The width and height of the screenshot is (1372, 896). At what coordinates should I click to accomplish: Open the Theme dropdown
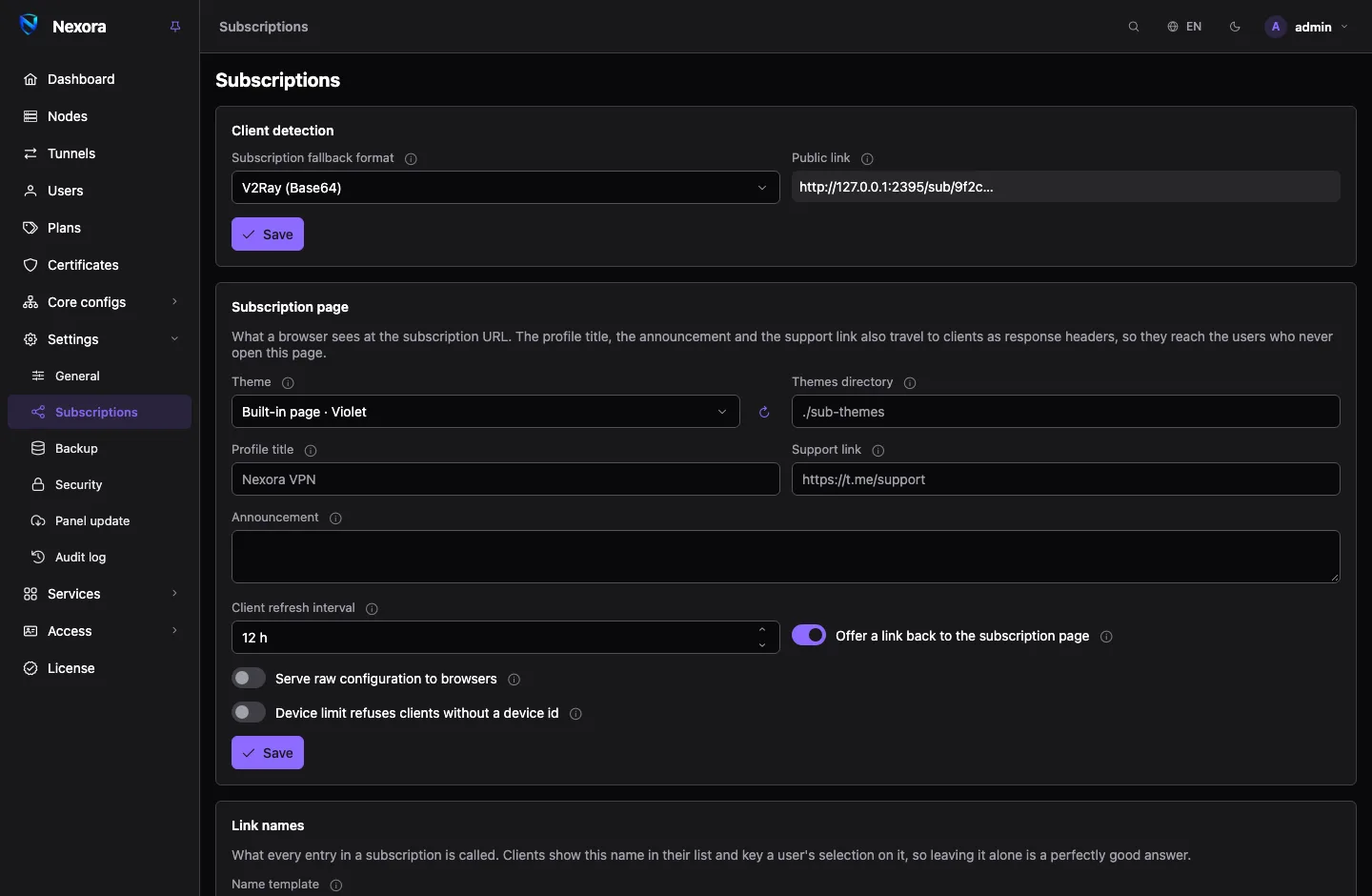(x=486, y=412)
